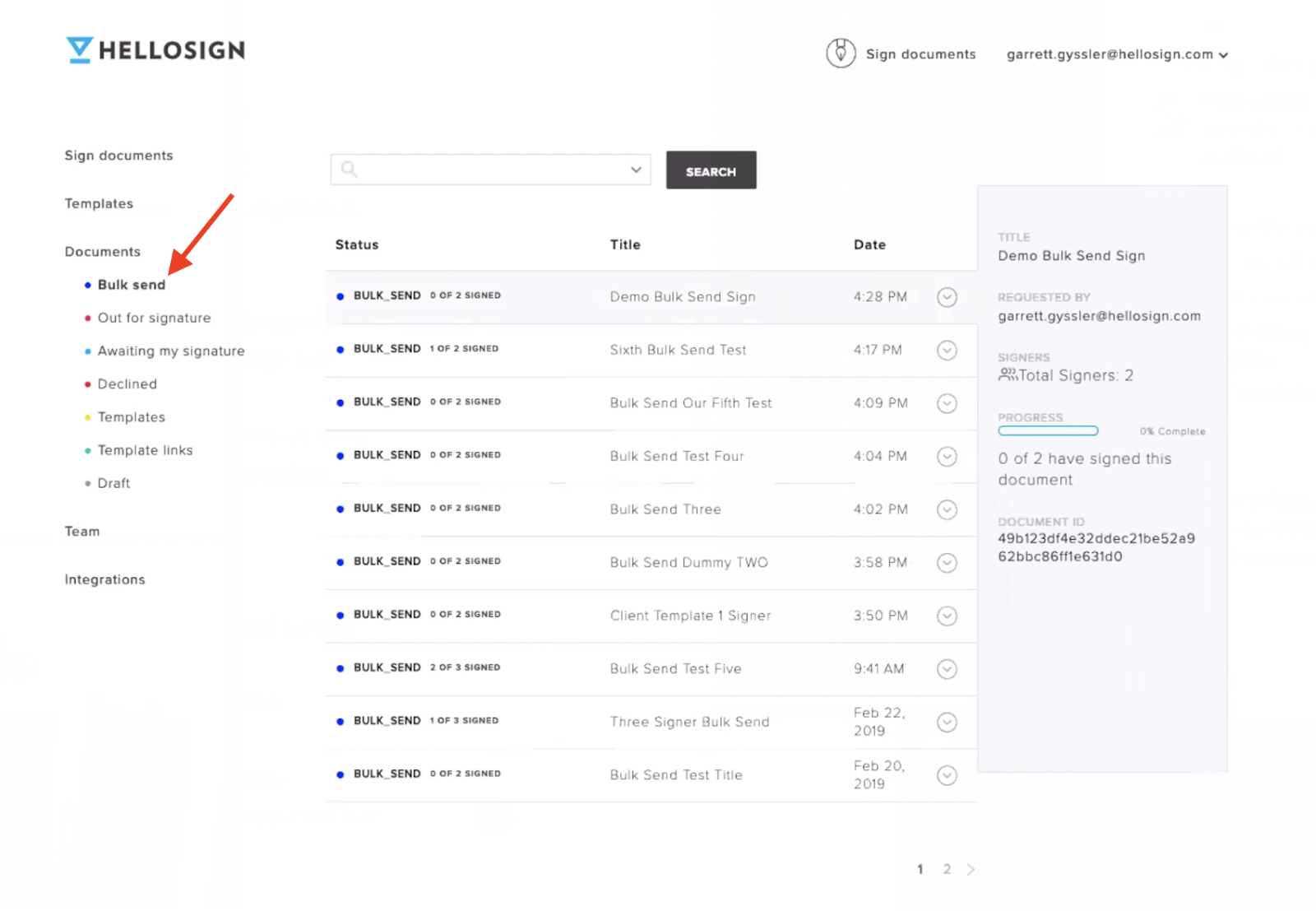Click the document ID in details panel
This screenshot has width=1316, height=911.
coord(1096,547)
